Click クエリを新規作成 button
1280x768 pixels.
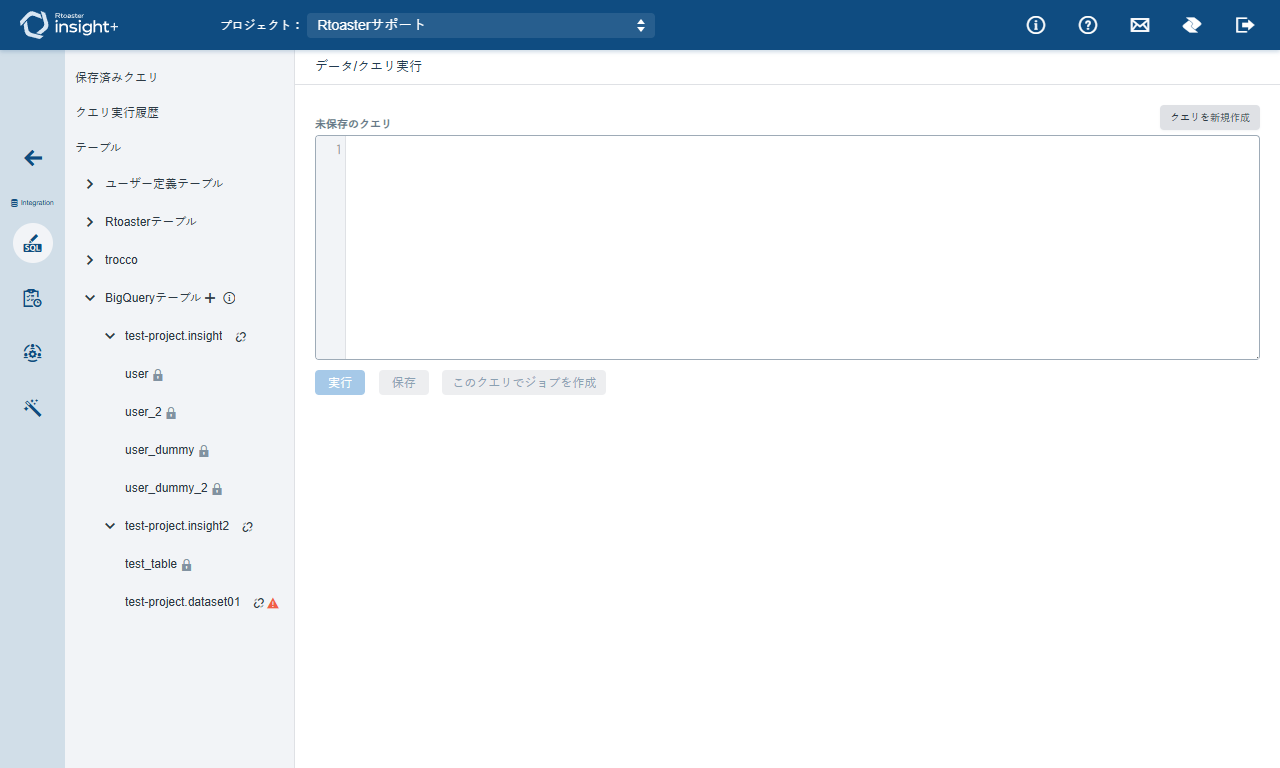click(1210, 117)
